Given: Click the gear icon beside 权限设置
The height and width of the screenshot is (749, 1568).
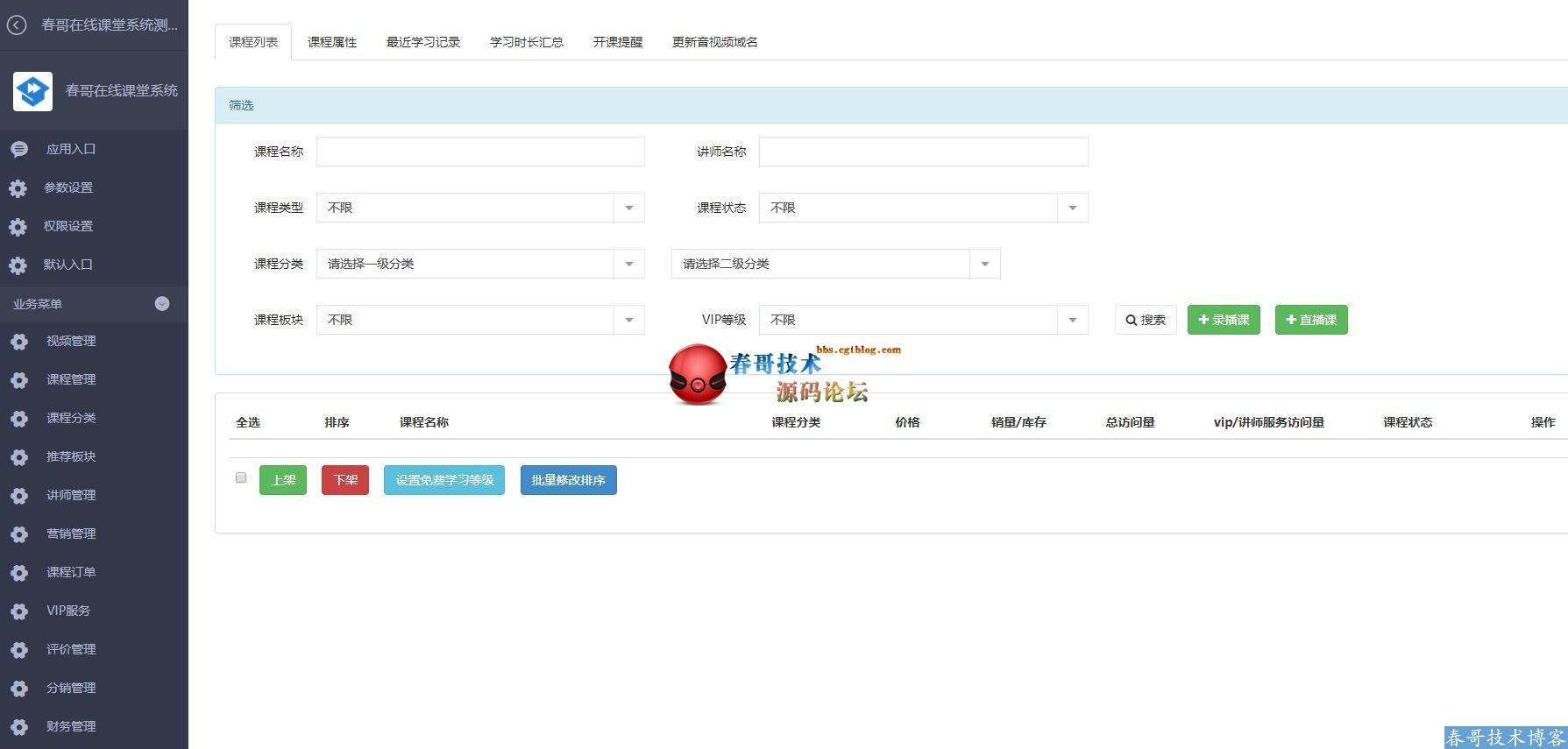Looking at the screenshot, I should (18, 227).
